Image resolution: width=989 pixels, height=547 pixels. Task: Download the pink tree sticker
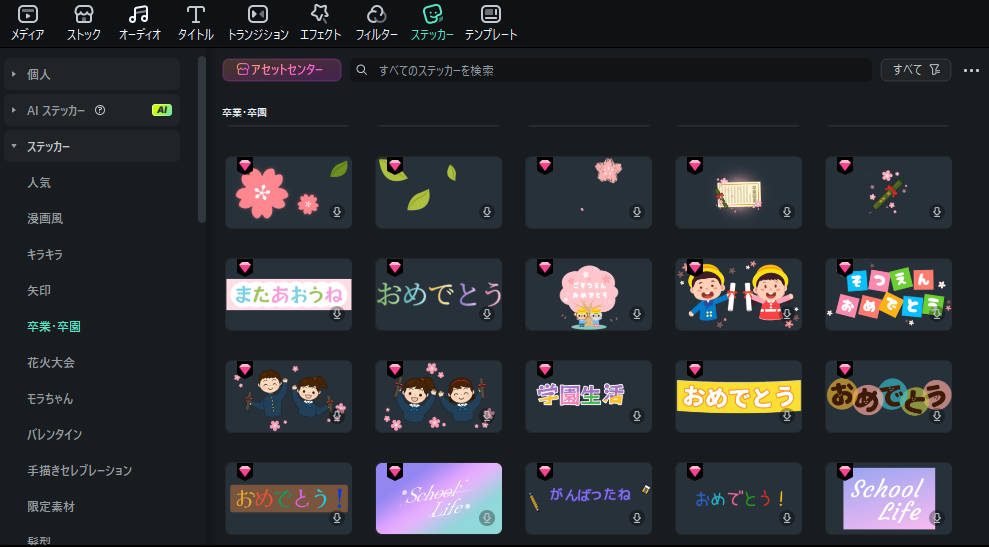637,314
